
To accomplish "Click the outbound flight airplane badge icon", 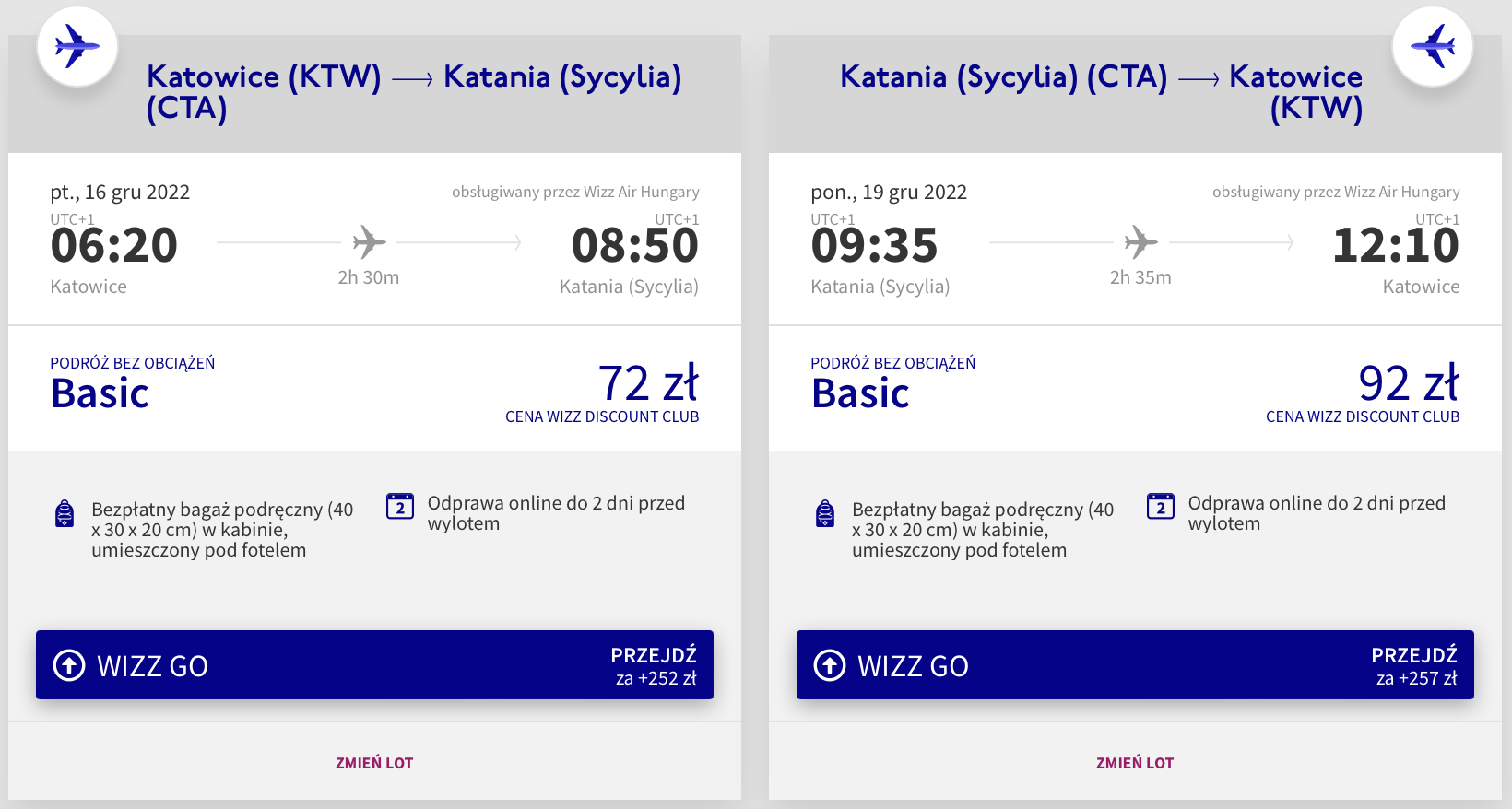I will [x=77, y=46].
